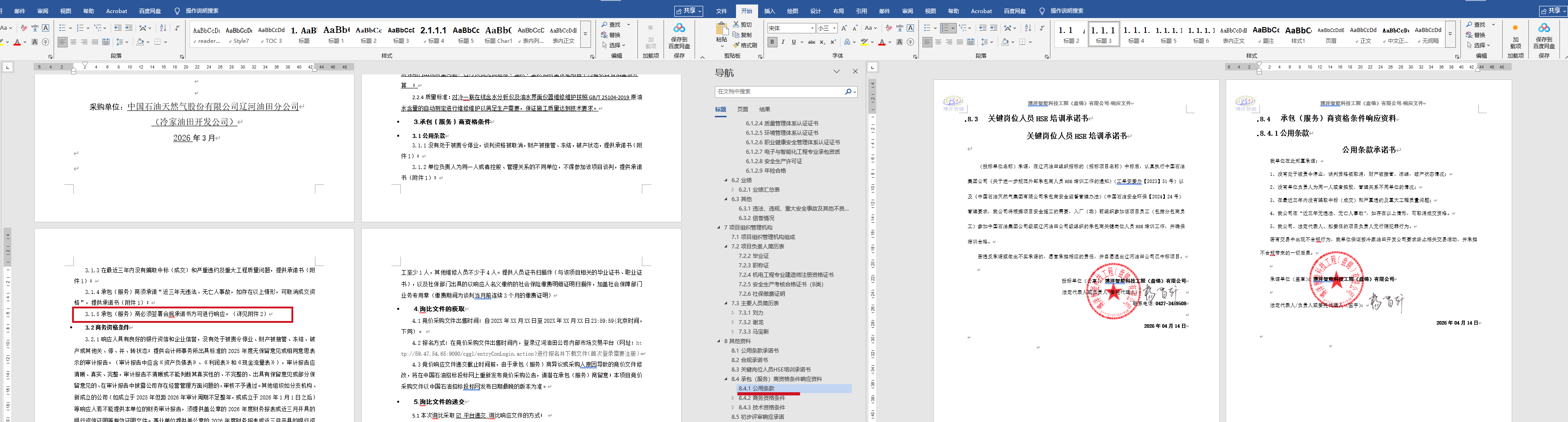Toggle left alignment in the right window
Viewport: 1568px width, 422px height.
click(x=927, y=42)
